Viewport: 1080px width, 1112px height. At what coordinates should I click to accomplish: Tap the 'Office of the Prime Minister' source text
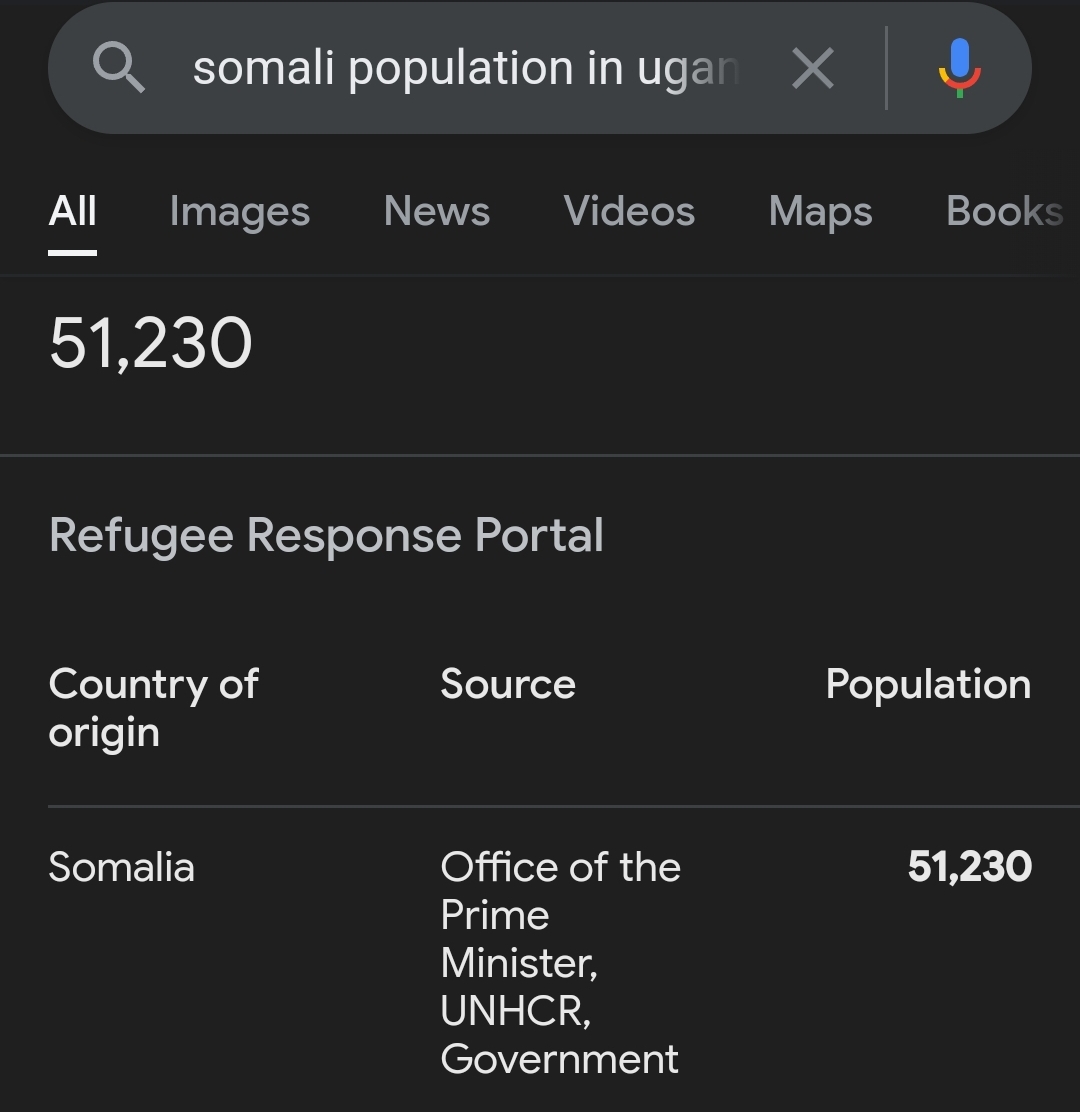[560, 915]
